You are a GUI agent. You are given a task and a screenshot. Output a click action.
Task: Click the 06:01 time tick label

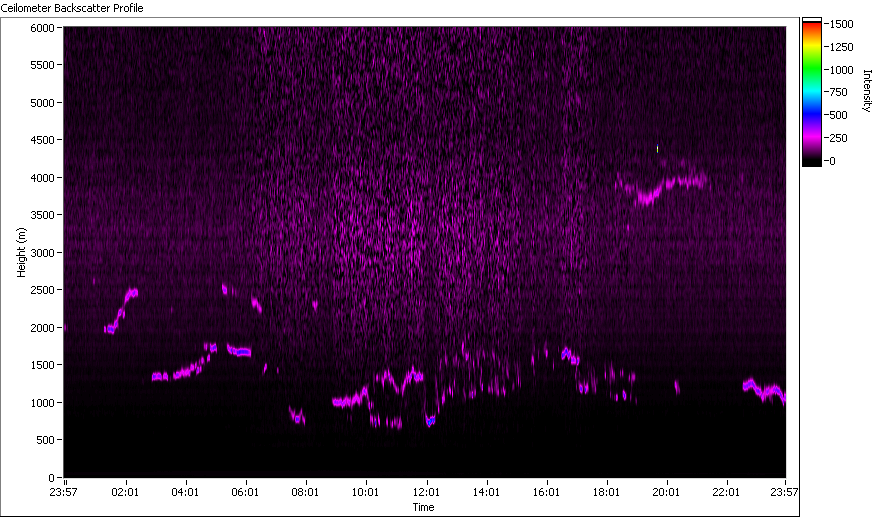pos(245,492)
